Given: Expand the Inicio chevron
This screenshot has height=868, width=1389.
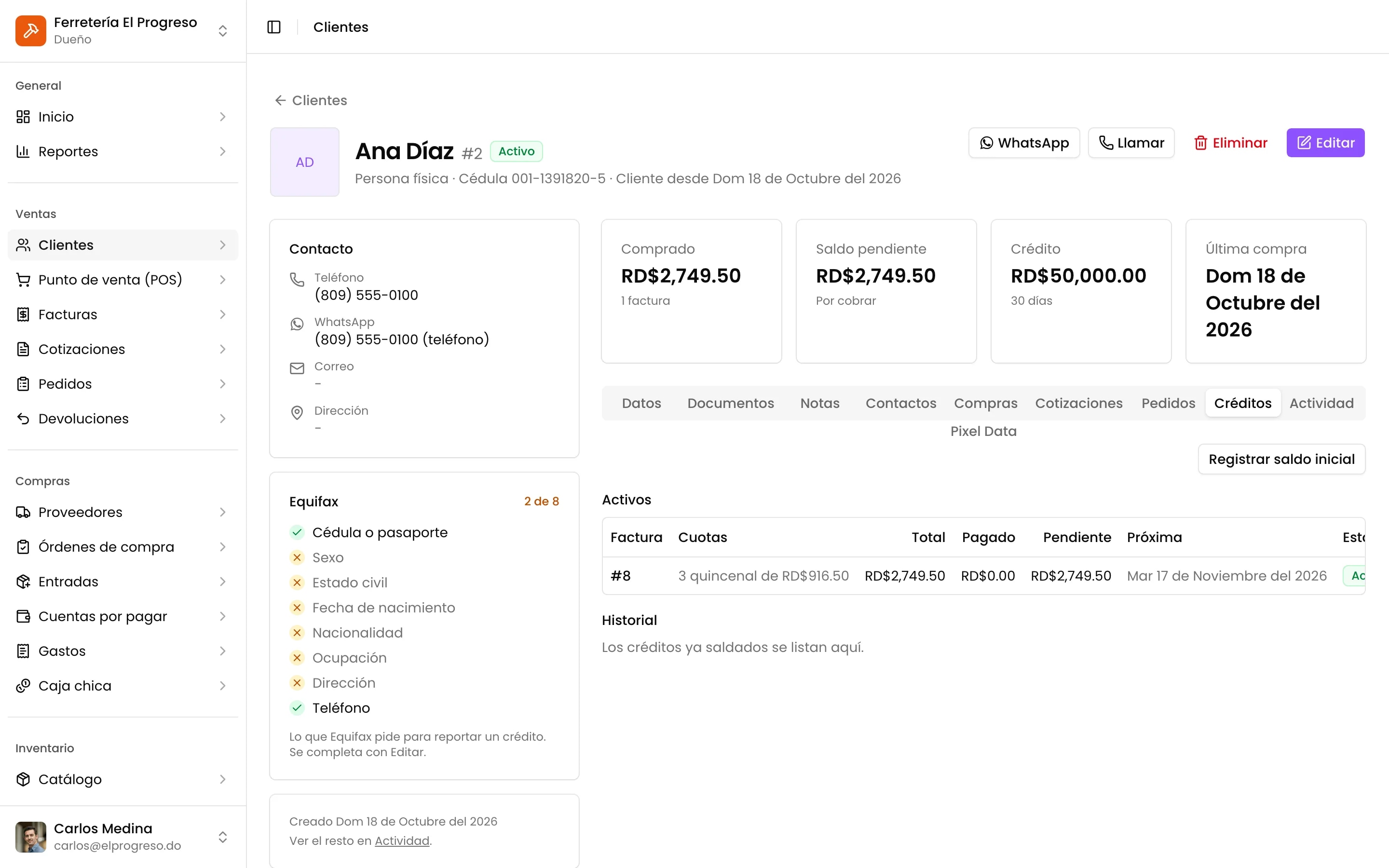Looking at the screenshot, I should pos(223,117).
